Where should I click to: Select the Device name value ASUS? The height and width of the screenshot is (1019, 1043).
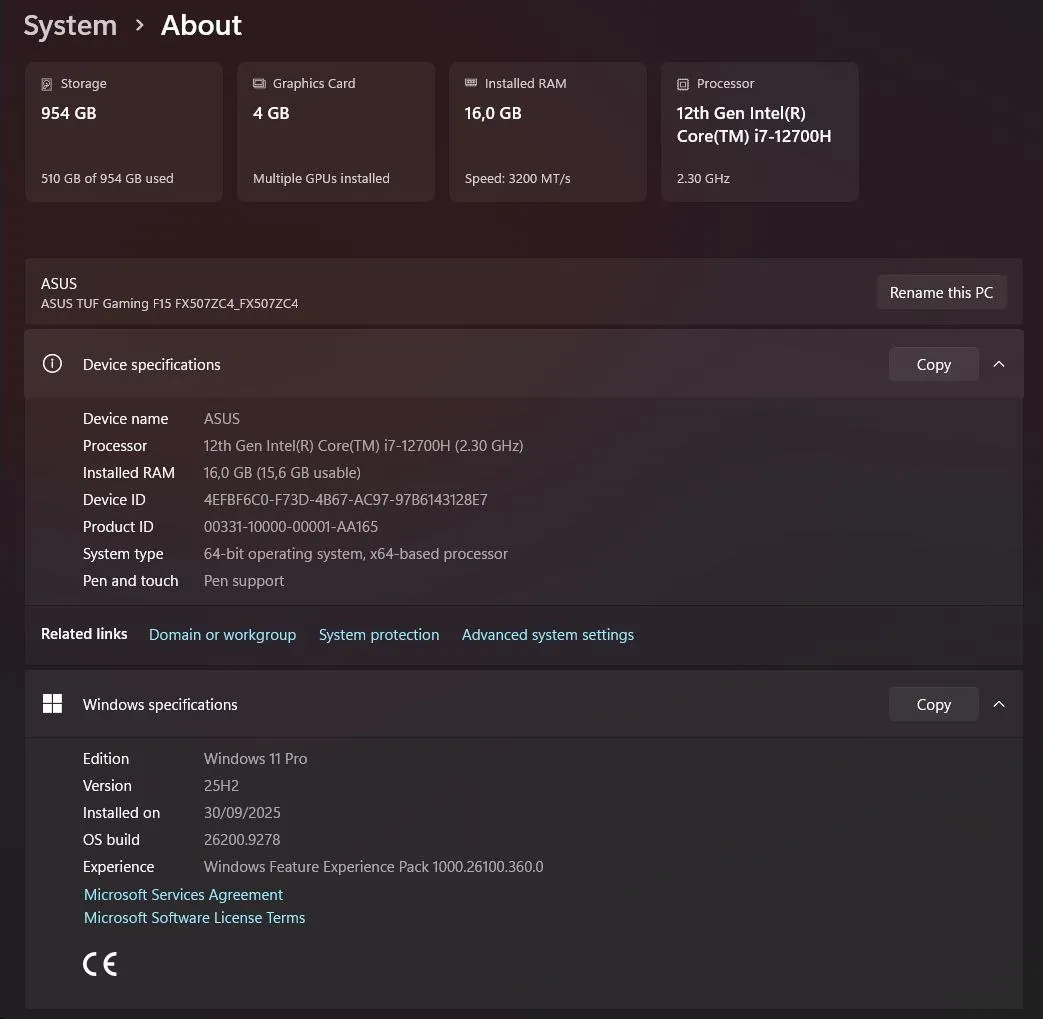(x=222, y=418)
